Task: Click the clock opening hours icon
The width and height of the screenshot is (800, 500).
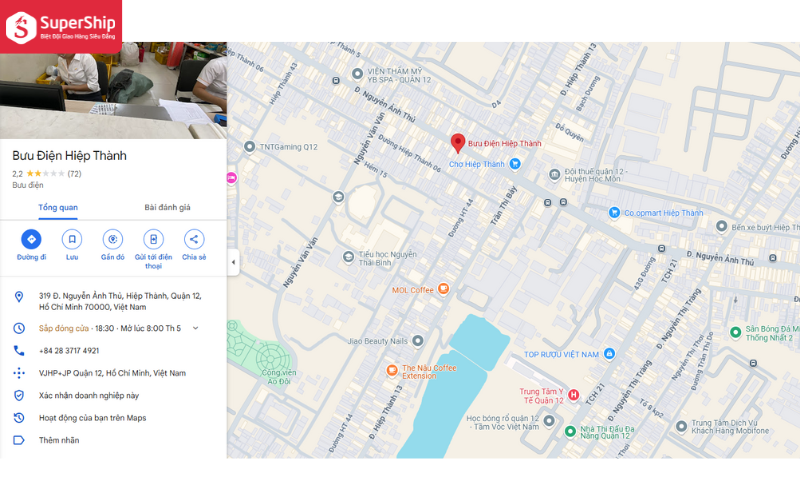Action: point(19,328)
